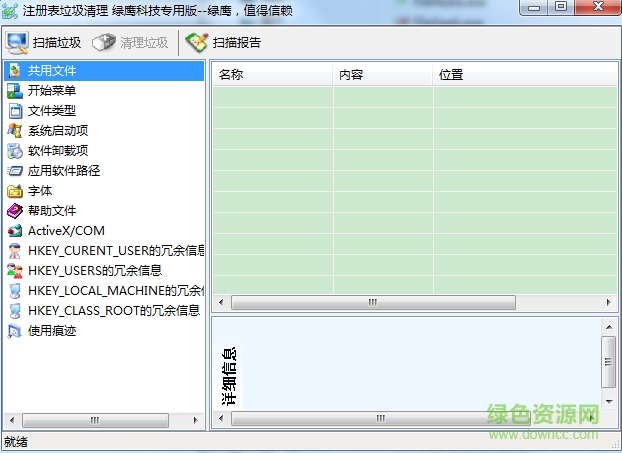Click the 软件卸载项 disc icon
Image resolution: width=622 pixels, height=453 pixels.
point(15,151)
